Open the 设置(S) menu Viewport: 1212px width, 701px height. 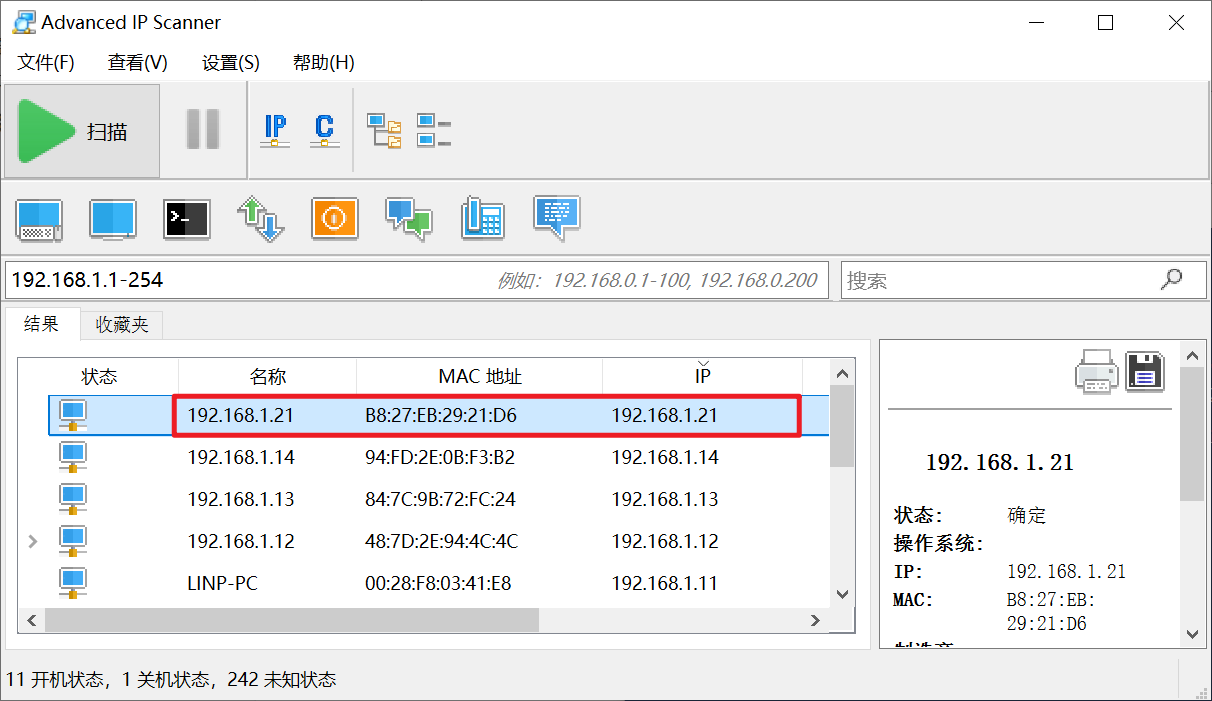[x=231, y=63]
